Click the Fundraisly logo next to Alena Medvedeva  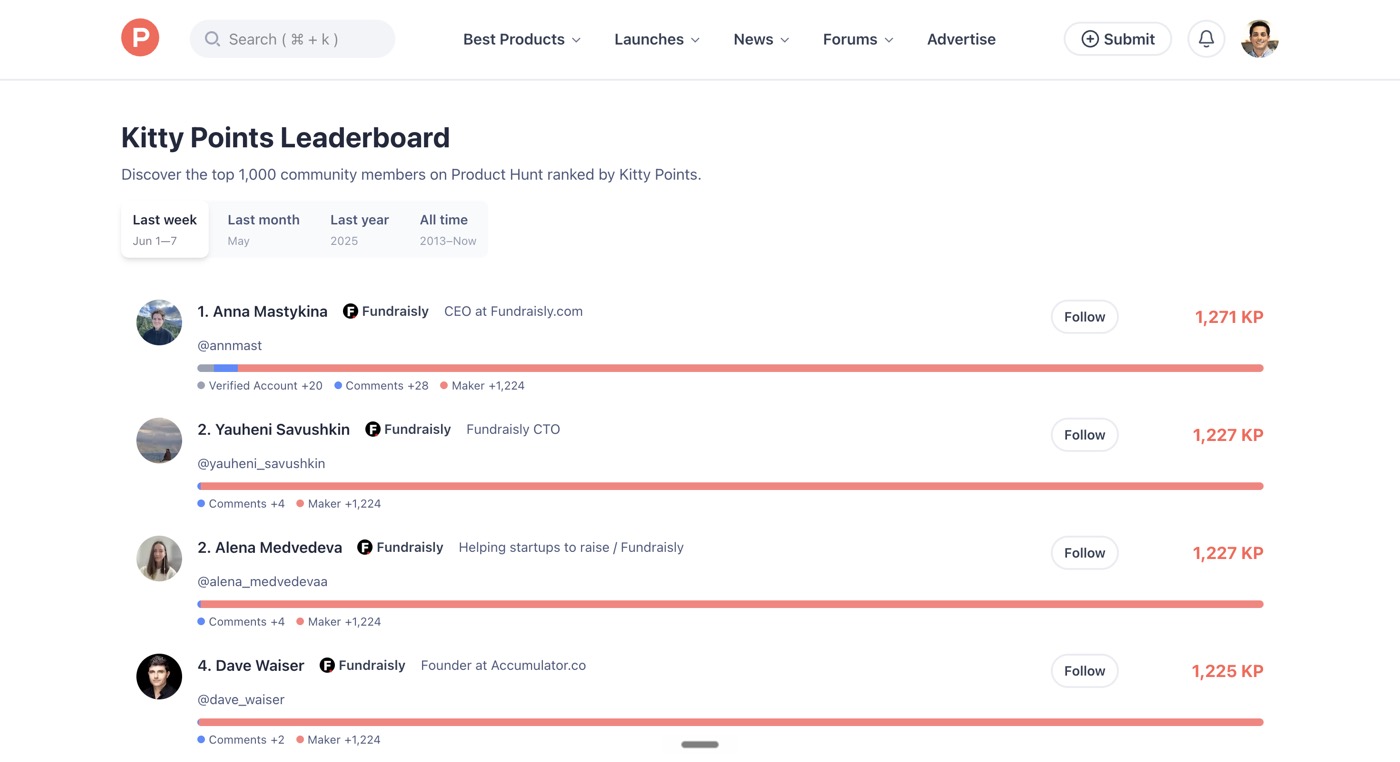[365, 547]
